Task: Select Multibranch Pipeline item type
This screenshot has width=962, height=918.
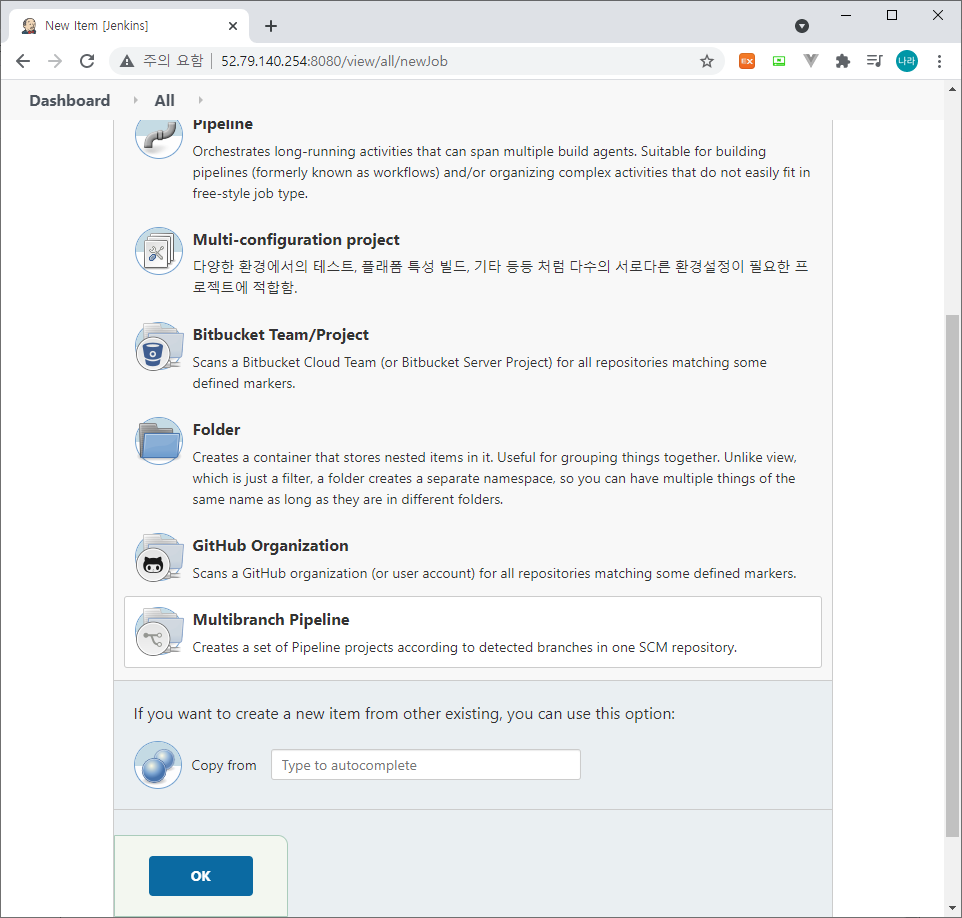Action: (x=472, y=632)
